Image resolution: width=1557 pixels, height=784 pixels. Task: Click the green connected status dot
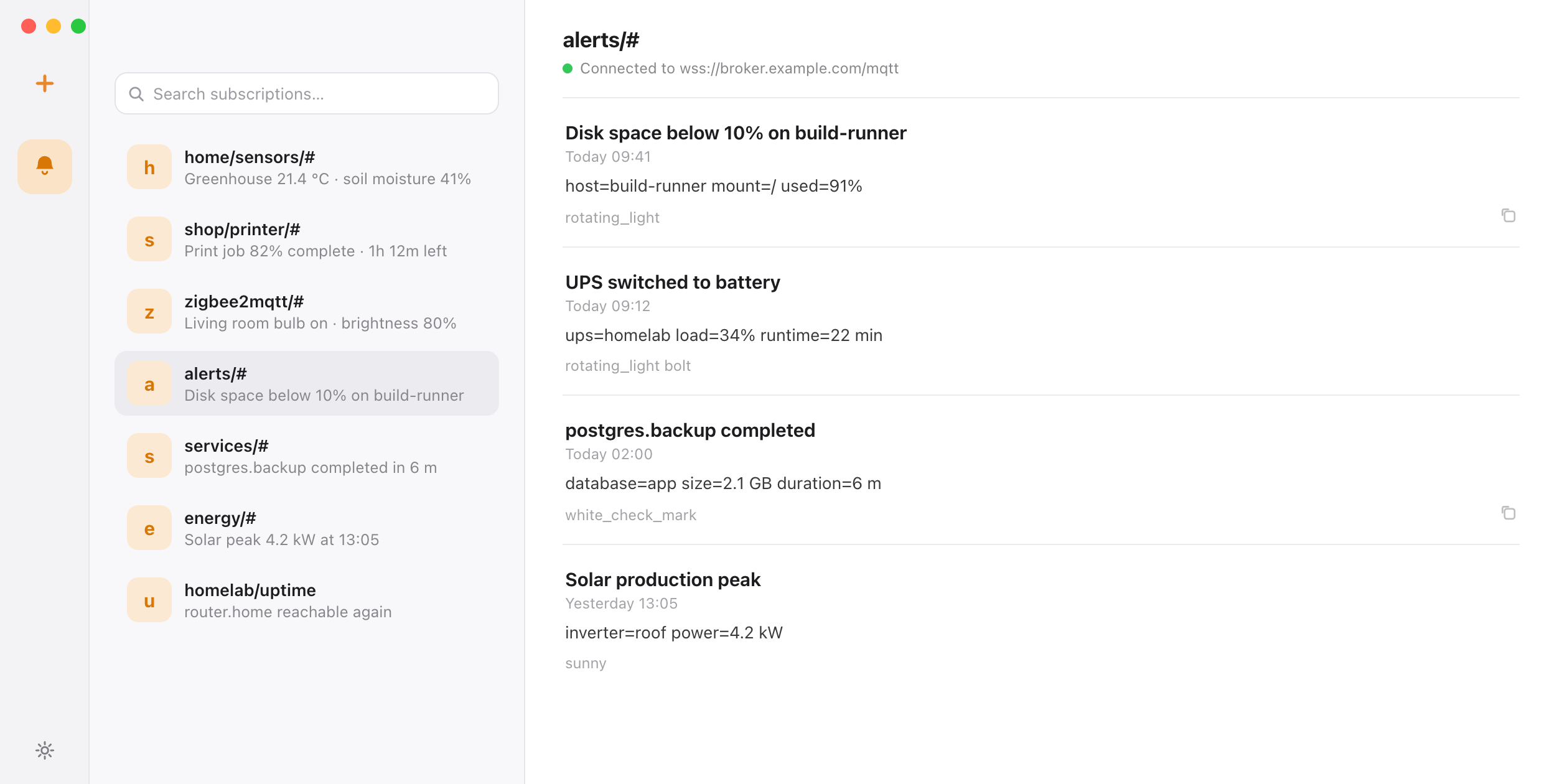567,68
